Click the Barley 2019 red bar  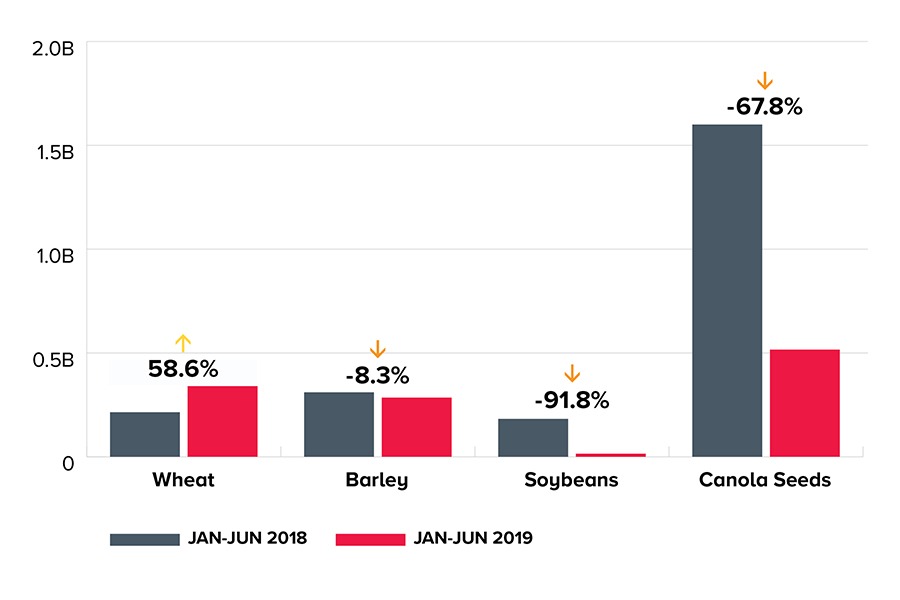pyautogui.click(x=416, y=427)
